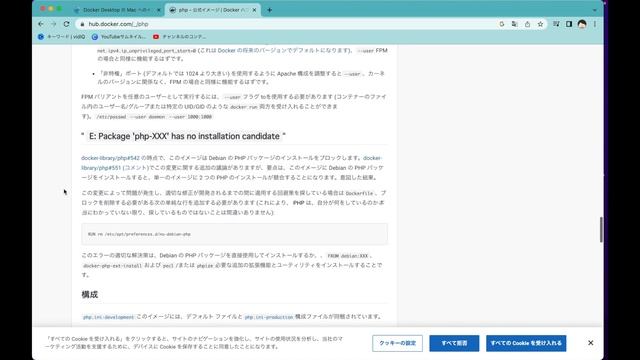Click the hub.docker.com address bar

(286, 24)
